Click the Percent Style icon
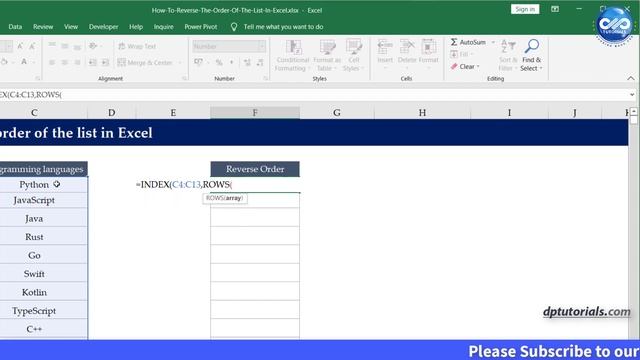640x360 pixels. tap(219, 62)
